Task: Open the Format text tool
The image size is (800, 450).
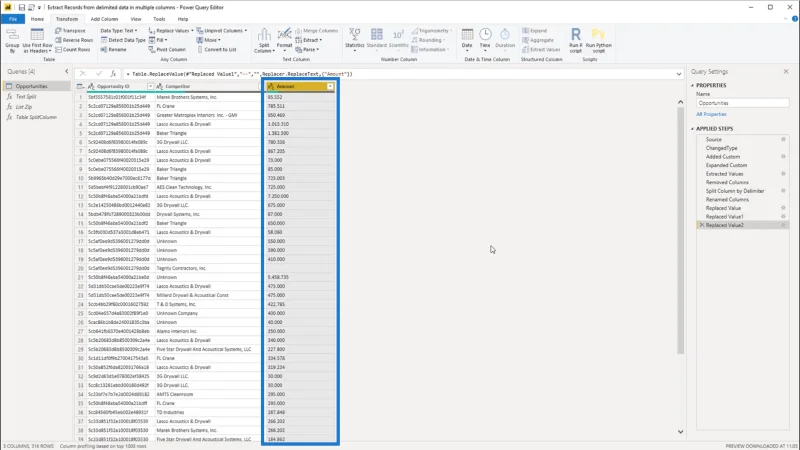Action: [x=284, y=41]
